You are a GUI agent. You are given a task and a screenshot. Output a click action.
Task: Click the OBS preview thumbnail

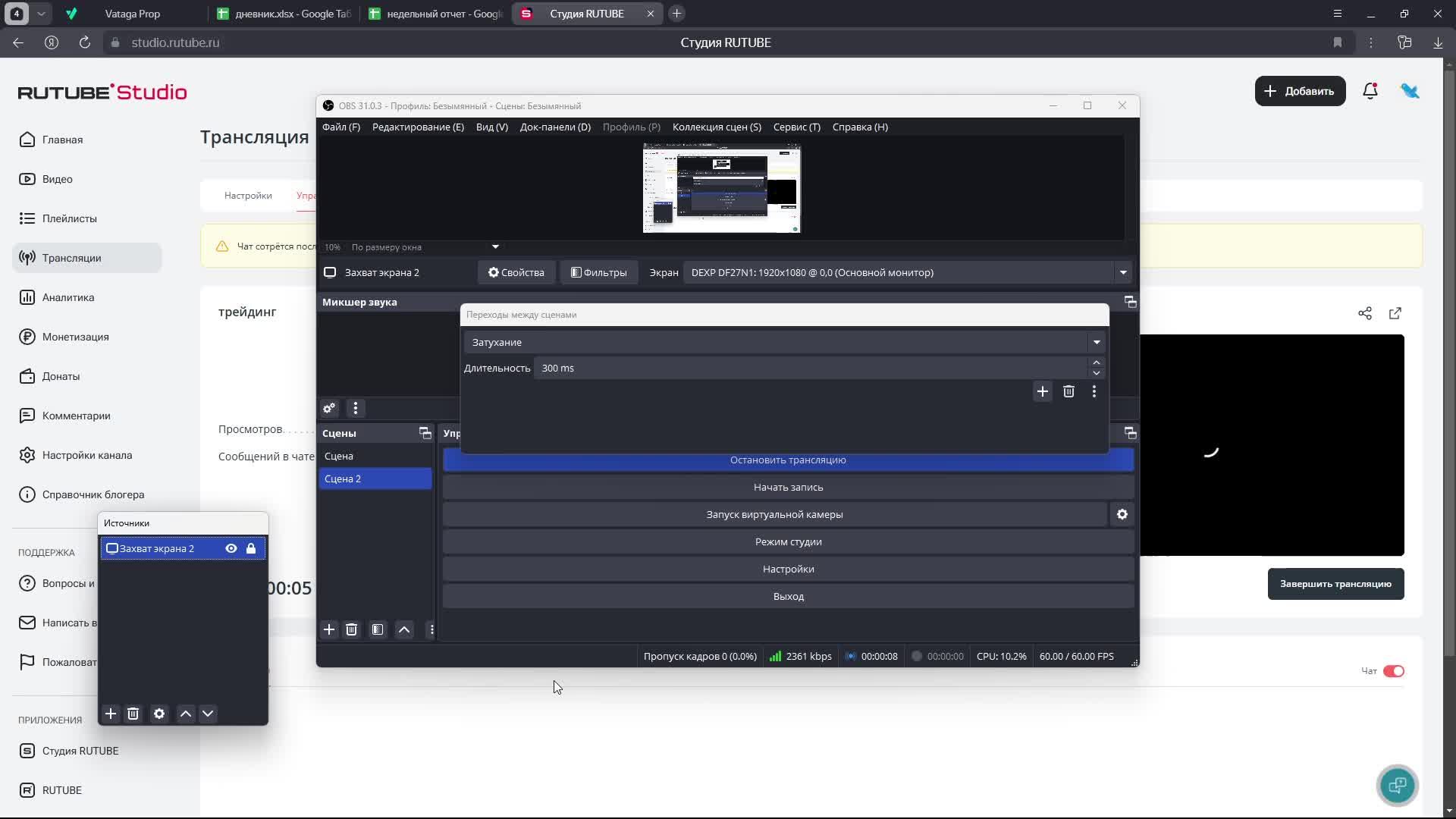point(722,189)
